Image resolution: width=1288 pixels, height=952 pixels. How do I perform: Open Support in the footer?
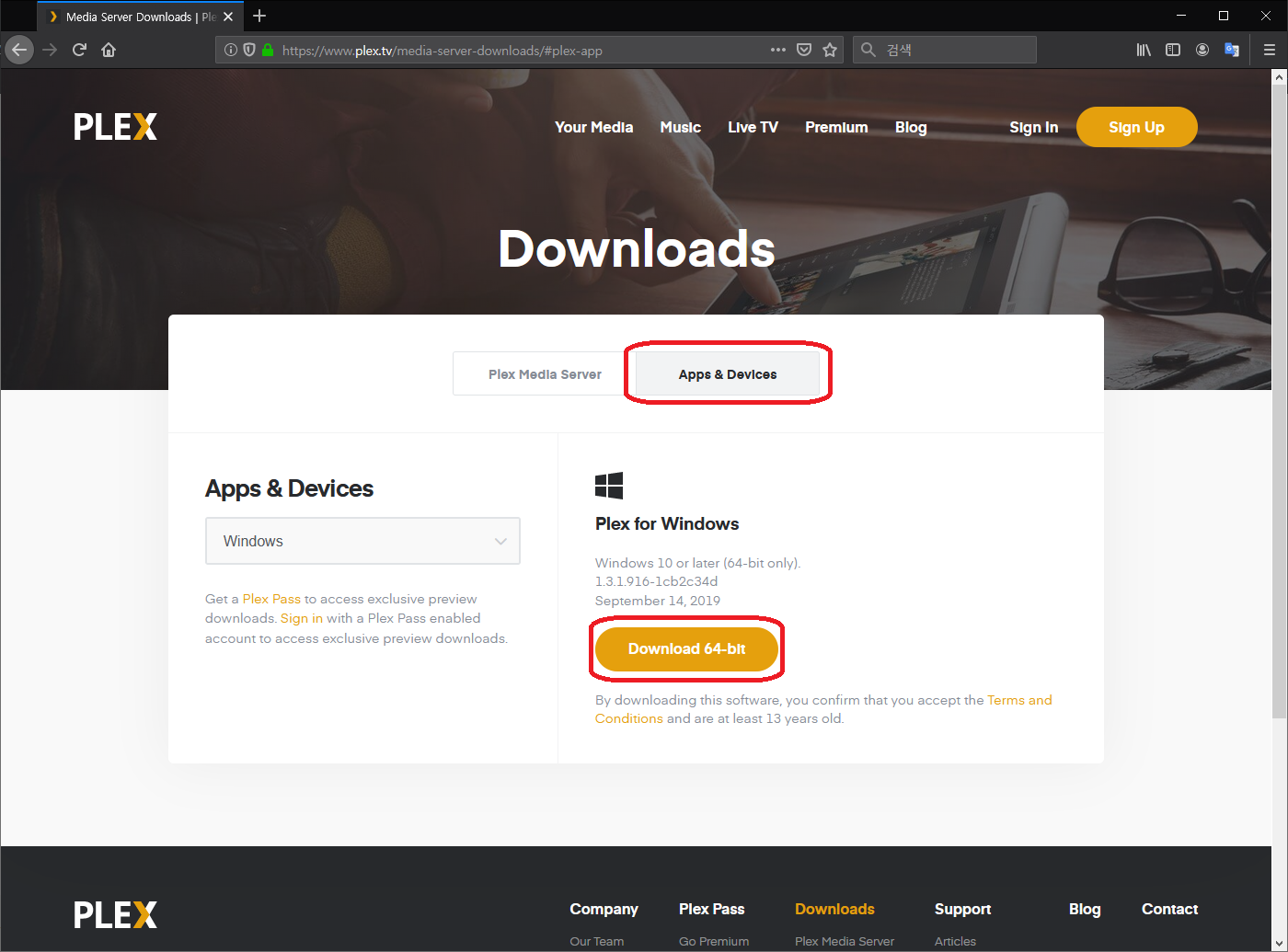(962, 909)
